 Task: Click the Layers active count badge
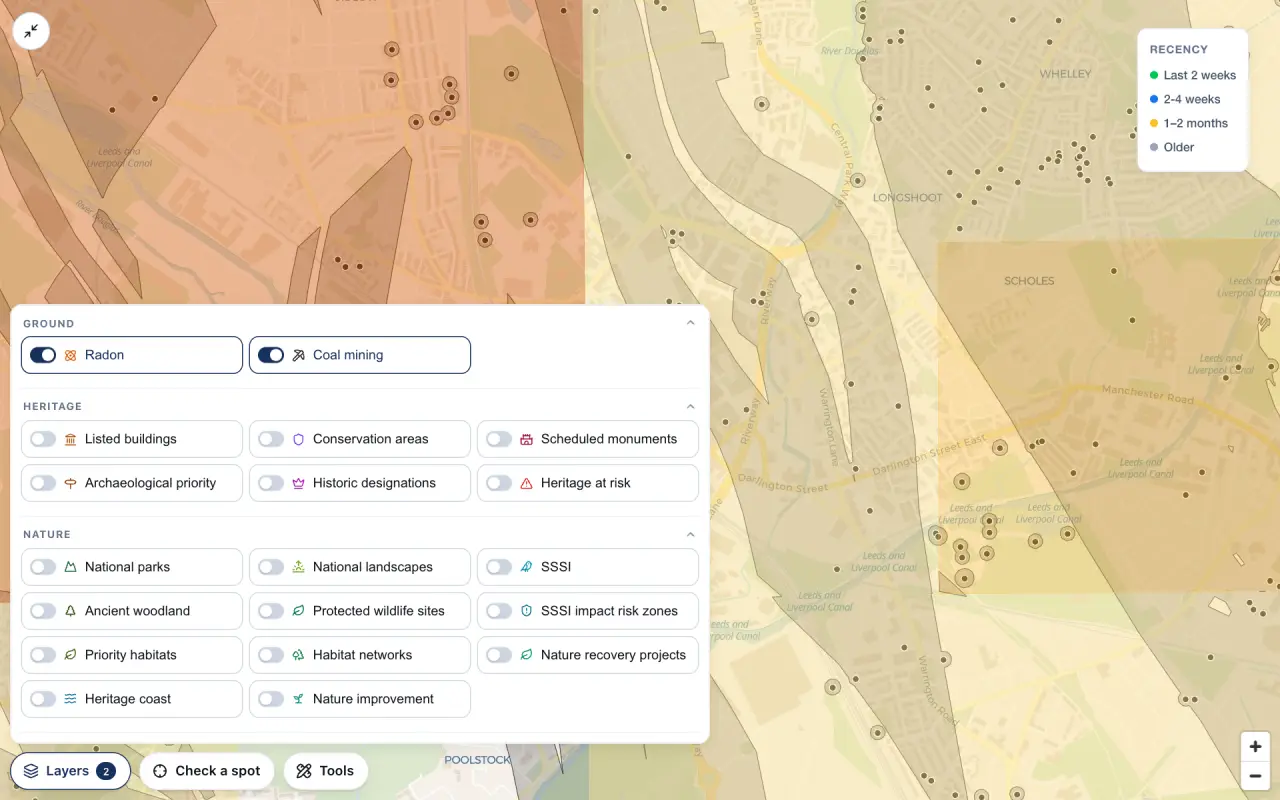(106, 771)
